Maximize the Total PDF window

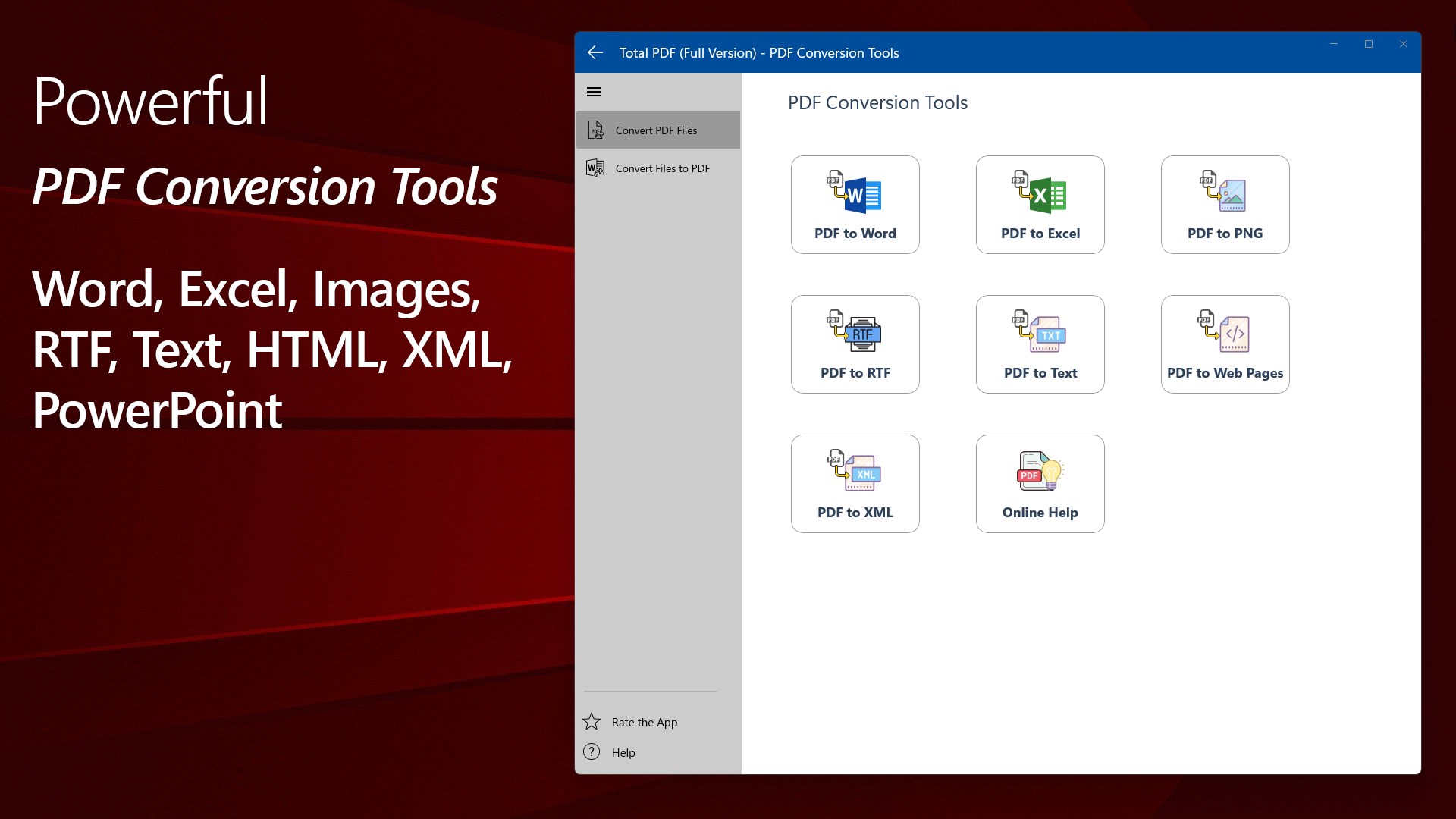pos(1369,44)
